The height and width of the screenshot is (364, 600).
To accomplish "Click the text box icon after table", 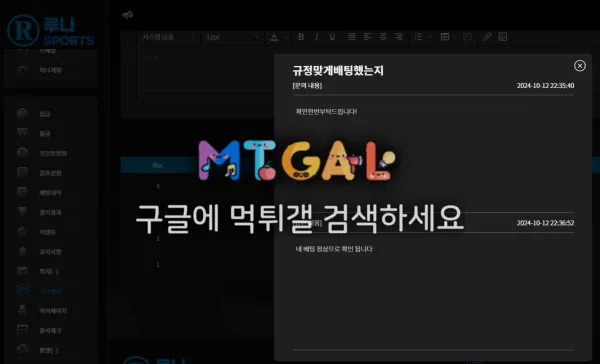I will click(x=467, y=37).
